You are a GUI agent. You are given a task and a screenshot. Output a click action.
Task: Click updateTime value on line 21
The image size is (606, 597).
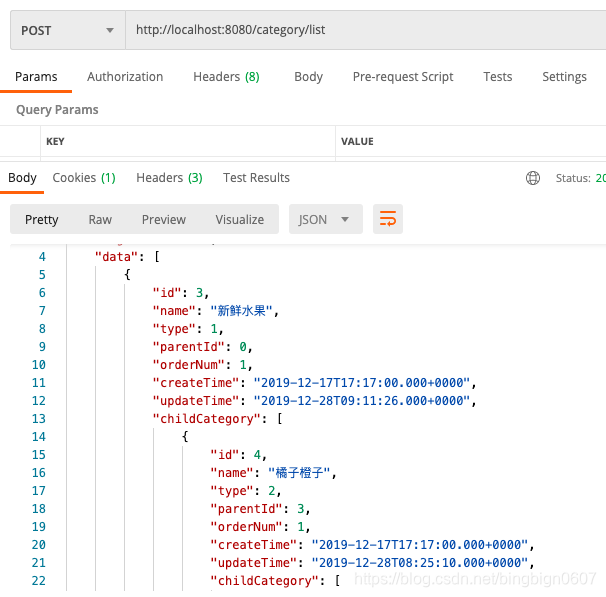coord(420,563)
